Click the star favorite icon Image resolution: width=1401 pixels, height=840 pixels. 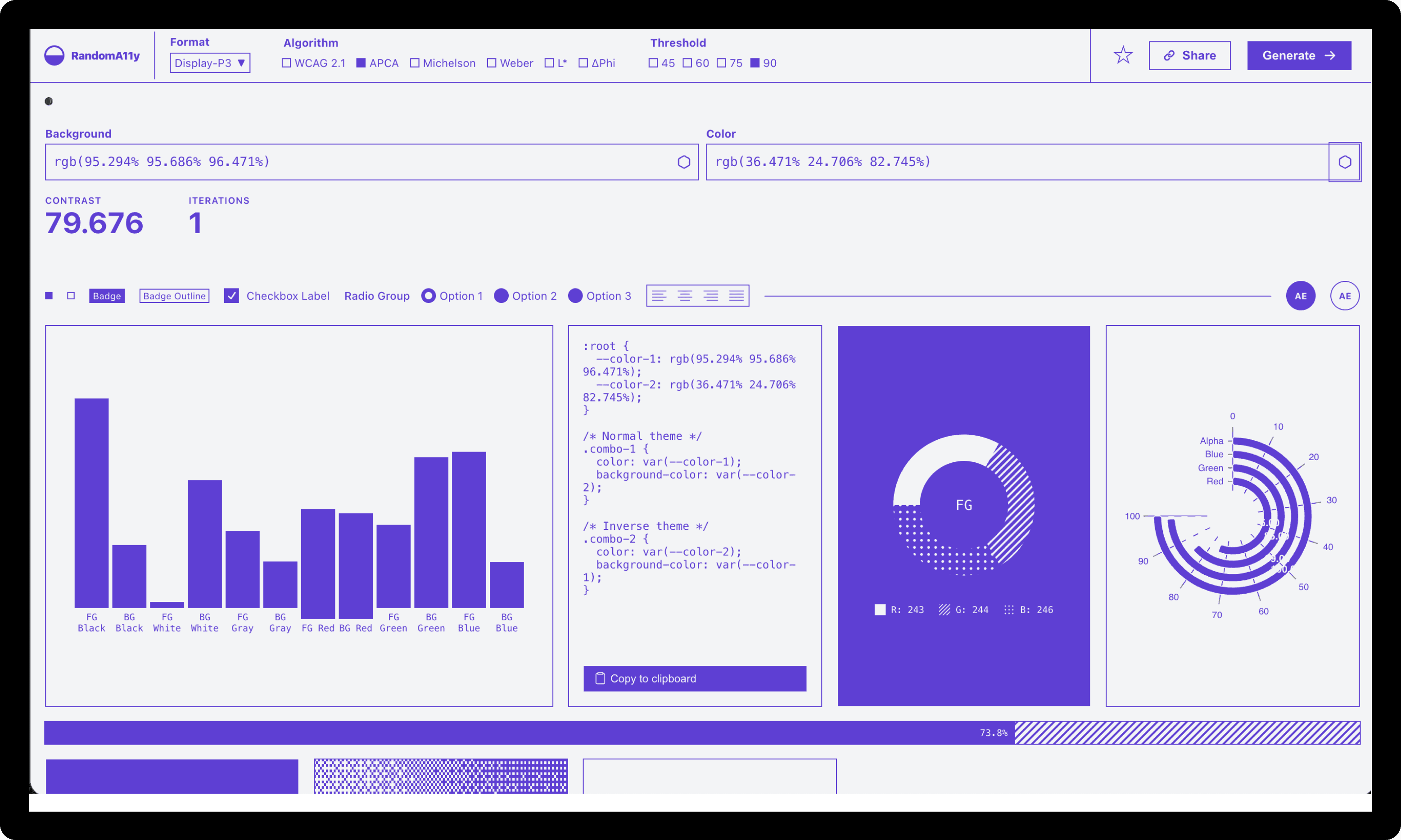click(x=1123, y=55)
